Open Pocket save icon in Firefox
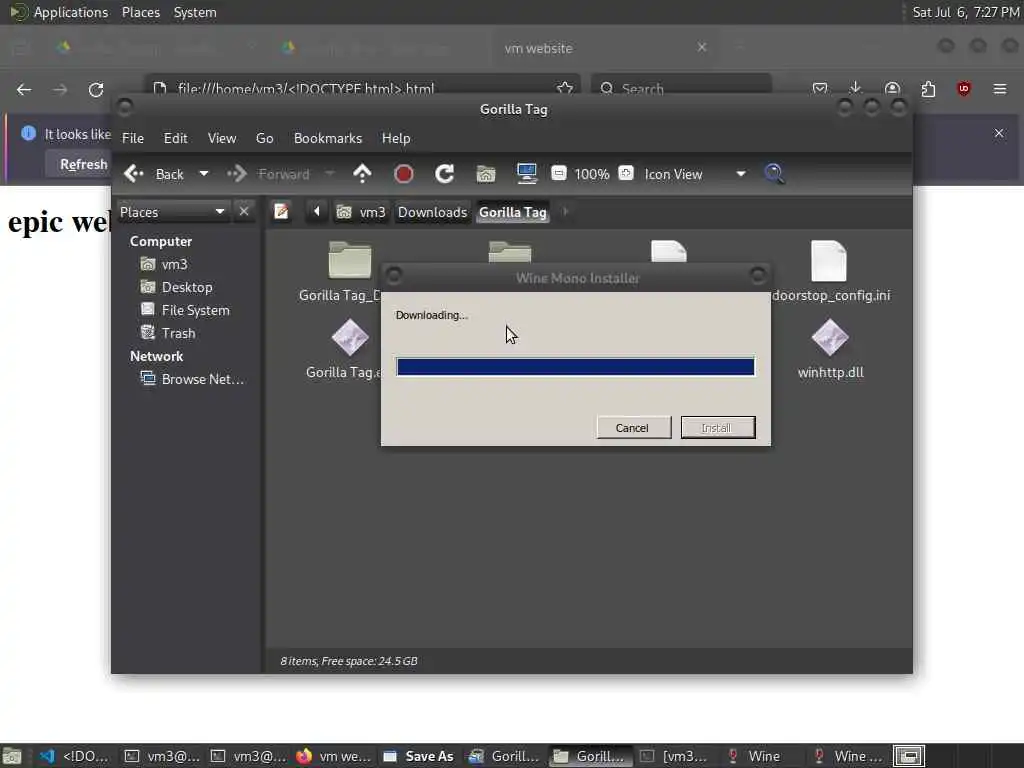 pyautogui.click(x=820, y=88)
